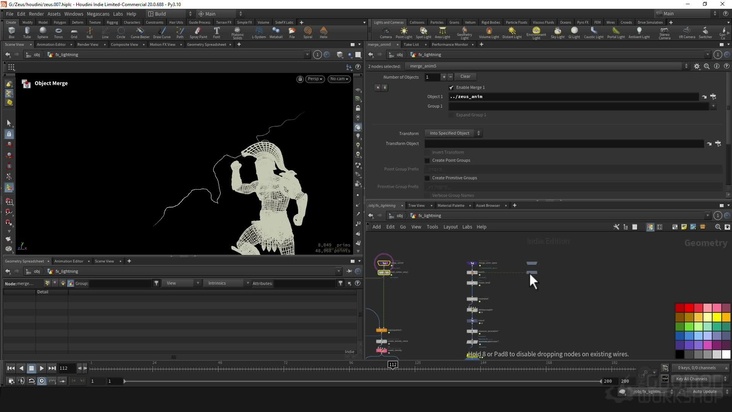The height and width of the screenshot is (412, 732).
Task: Select the Torus shelf tool
Action: (x=57, y=32)
